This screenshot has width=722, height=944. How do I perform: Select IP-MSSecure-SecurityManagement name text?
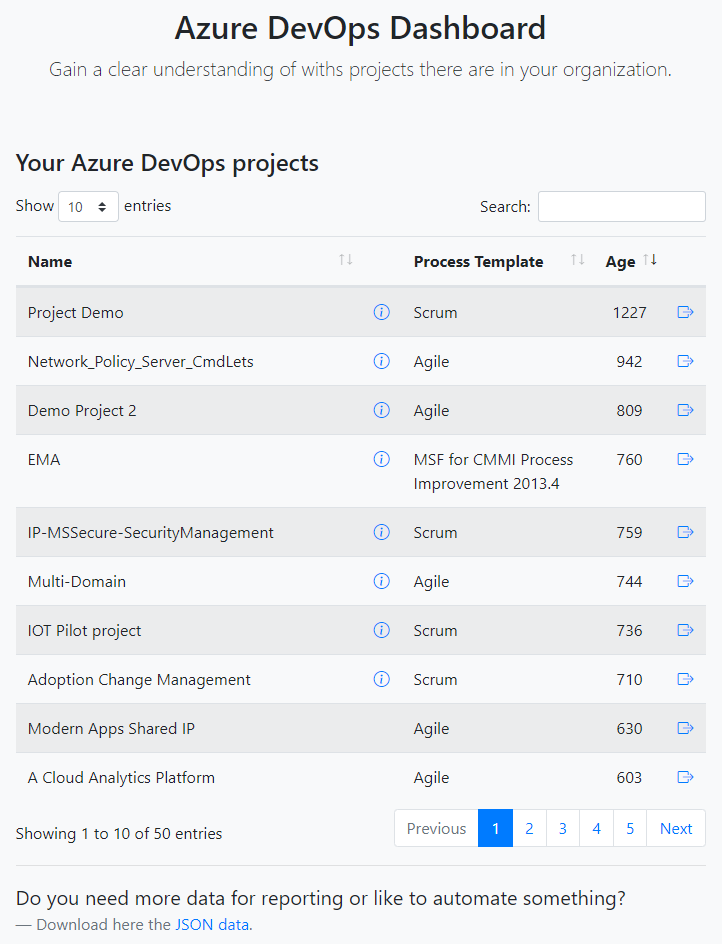point(151,533)
